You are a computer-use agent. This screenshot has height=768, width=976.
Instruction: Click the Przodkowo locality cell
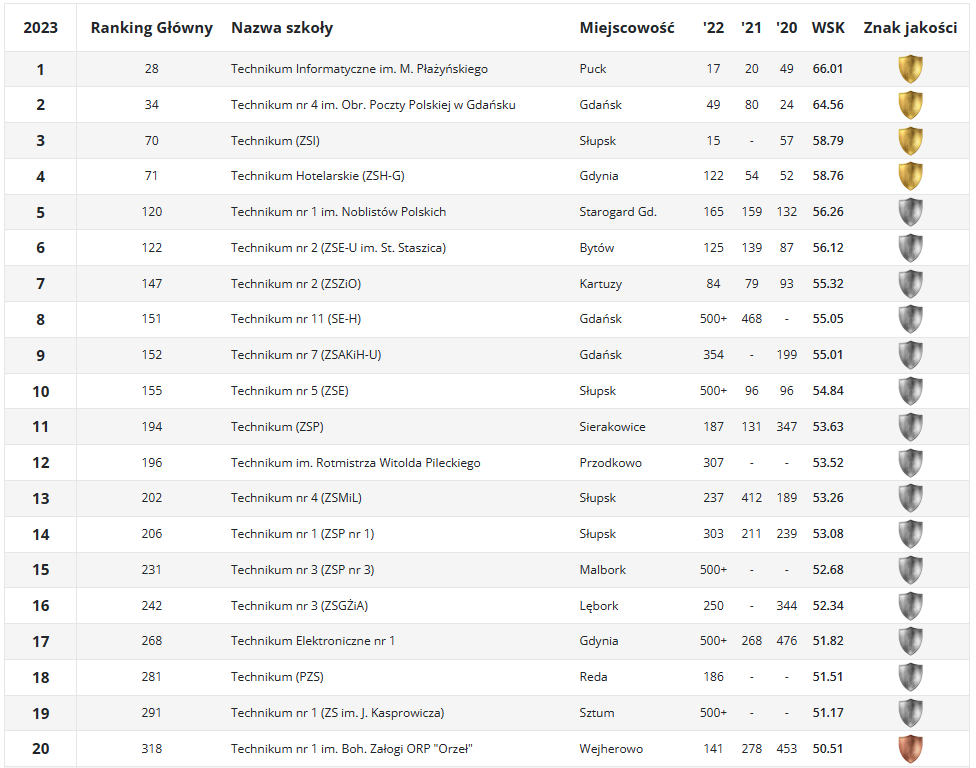tap(611, 463)
